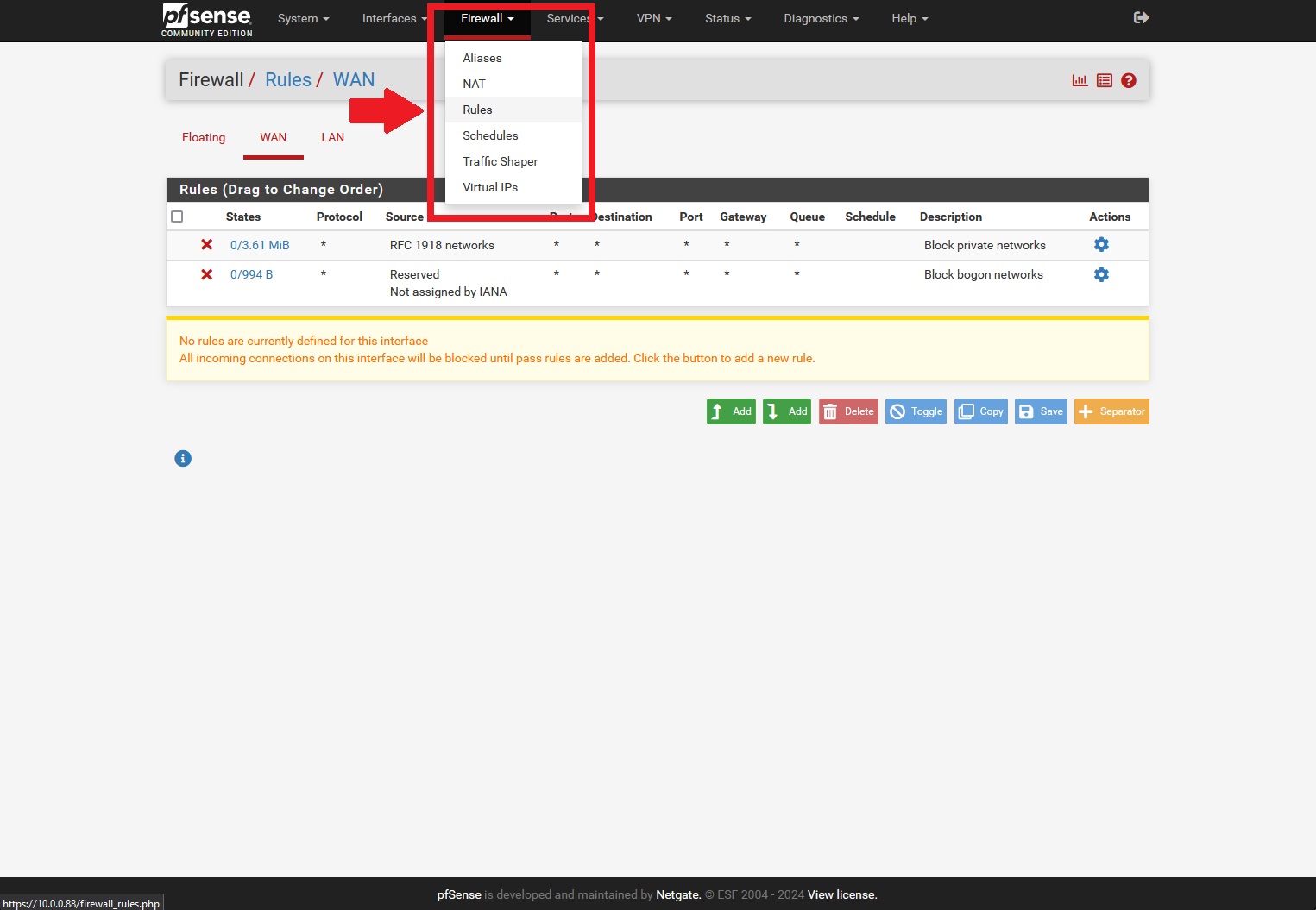Expand the Status menu
The width and height of the screenshot is (1316, 910).
728,18
